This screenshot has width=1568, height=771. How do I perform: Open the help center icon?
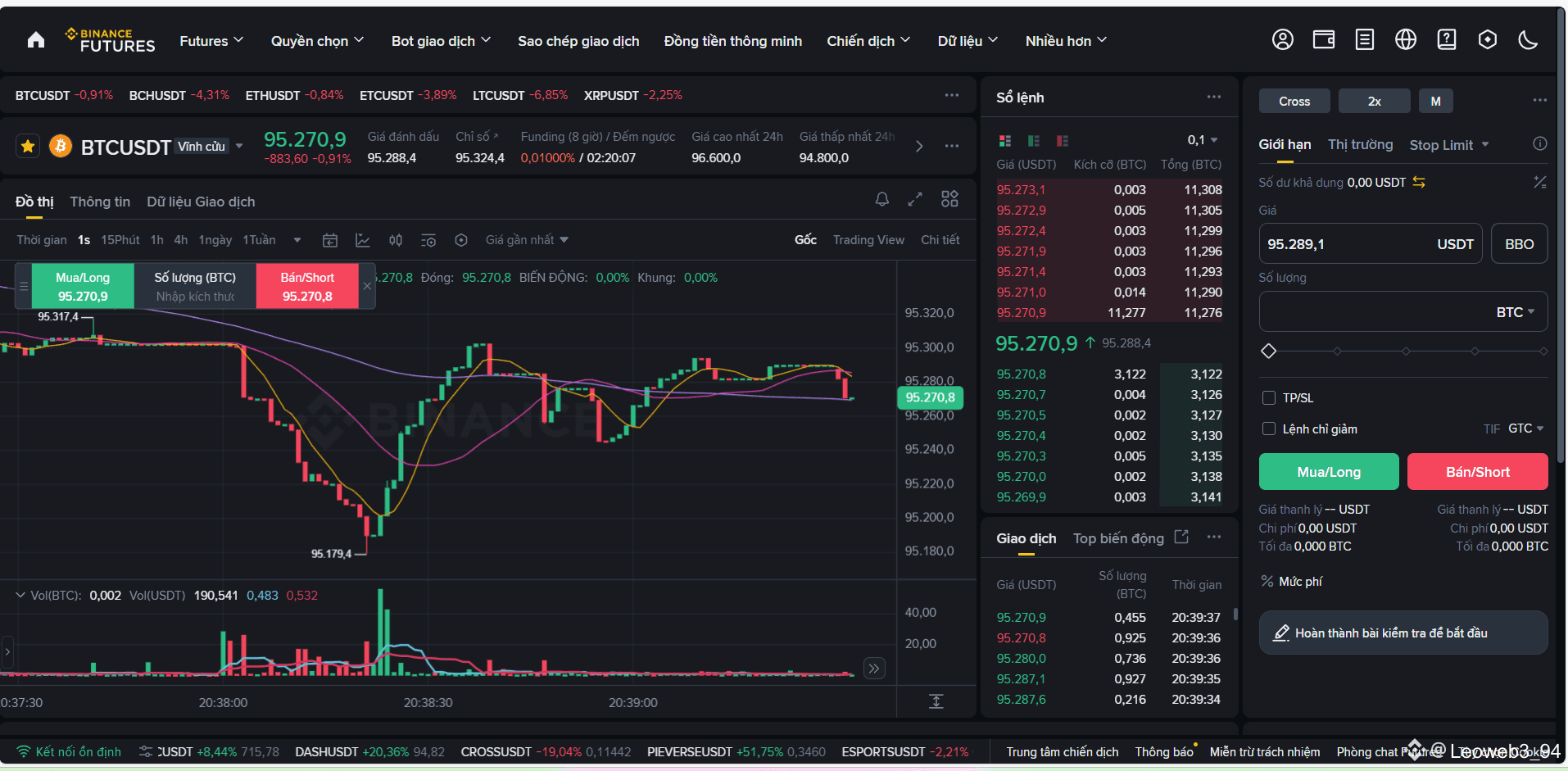pyautogui.click(x=1447, y=39)
